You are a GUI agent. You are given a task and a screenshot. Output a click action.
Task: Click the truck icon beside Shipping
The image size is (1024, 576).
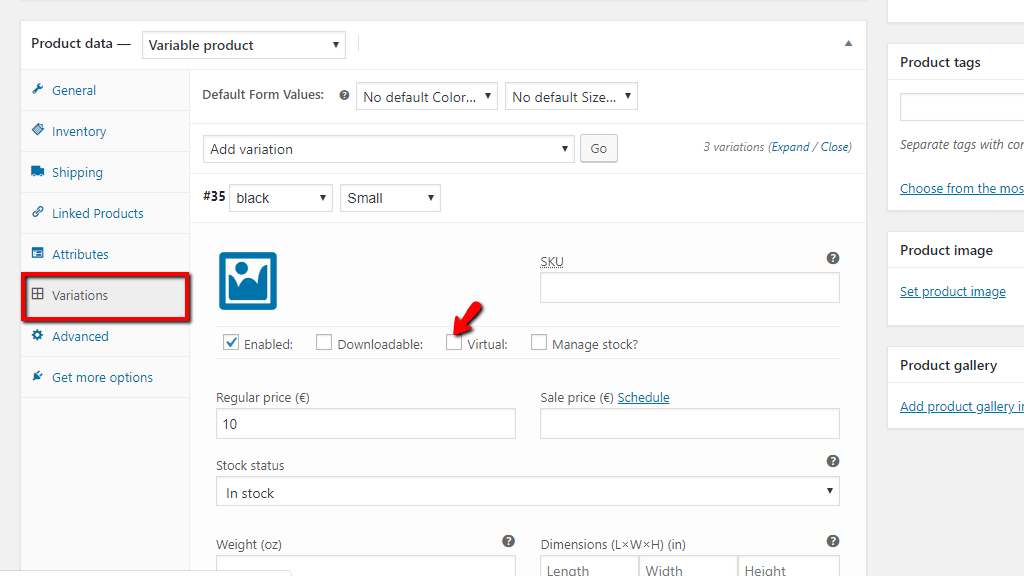(x=37, y=171)
